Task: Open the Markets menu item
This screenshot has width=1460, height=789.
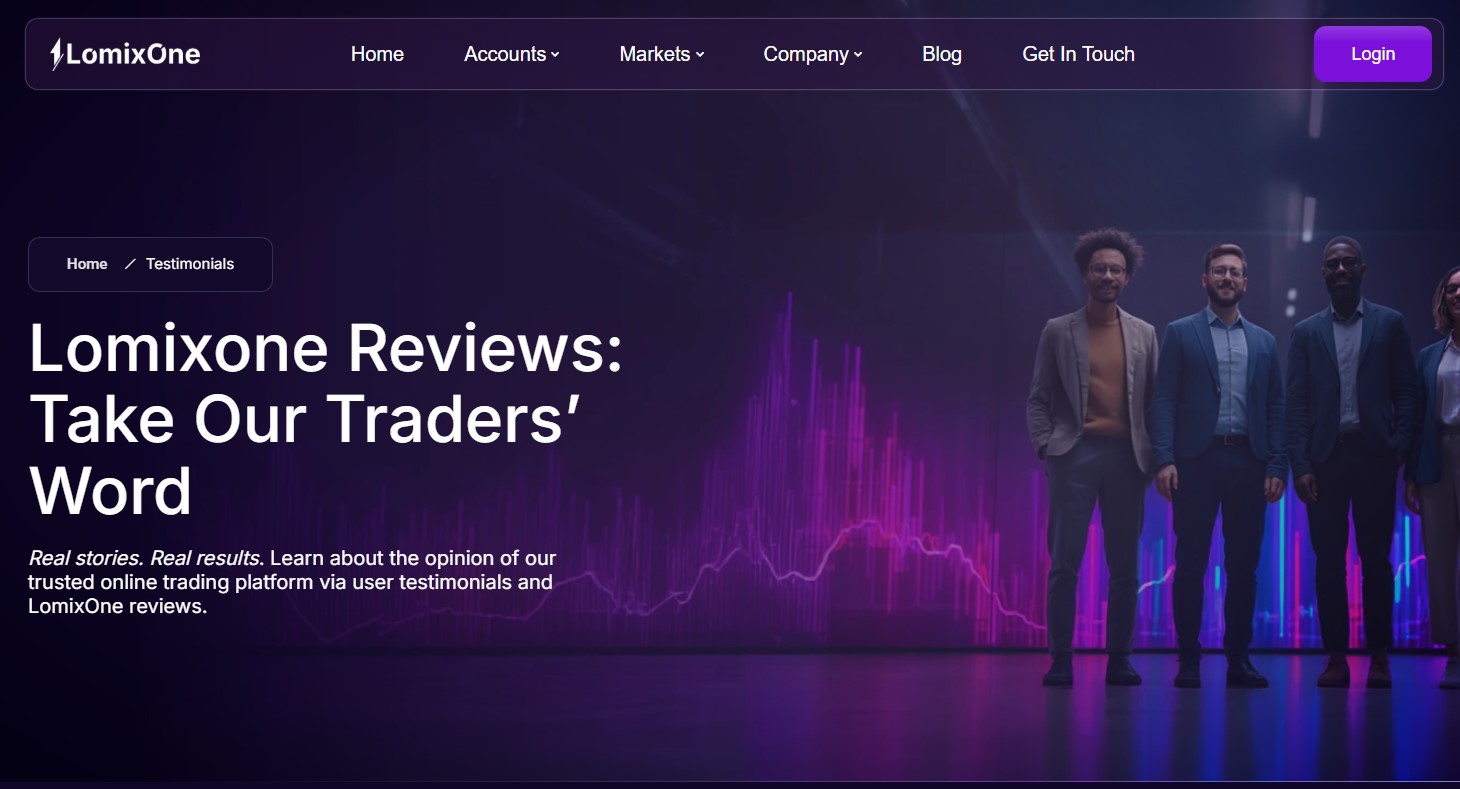Action: [x=655, y=54]
